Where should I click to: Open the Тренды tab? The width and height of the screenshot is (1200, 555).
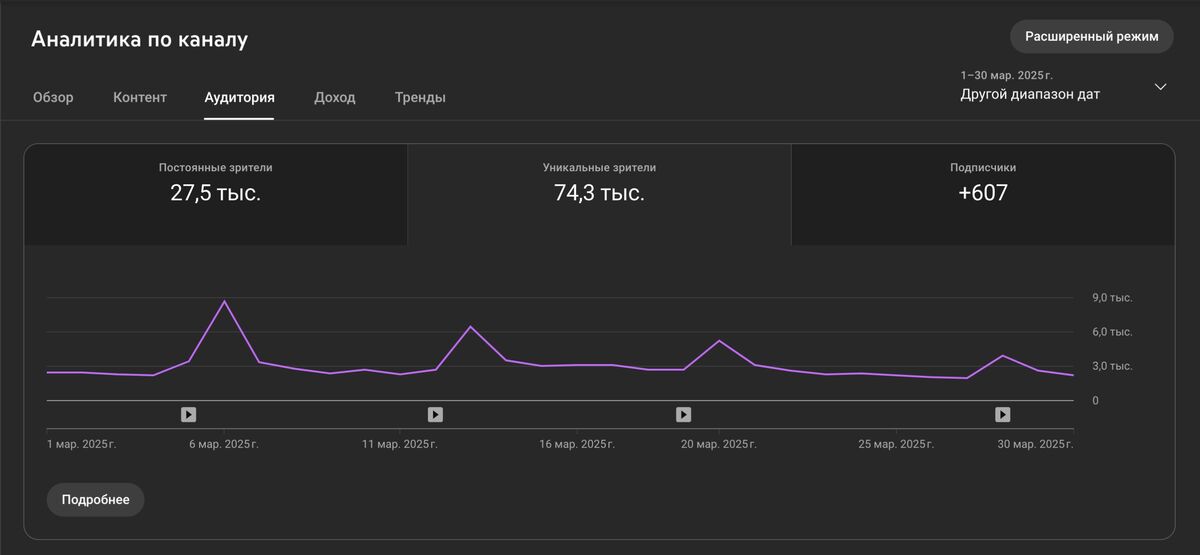coord(420,97)
